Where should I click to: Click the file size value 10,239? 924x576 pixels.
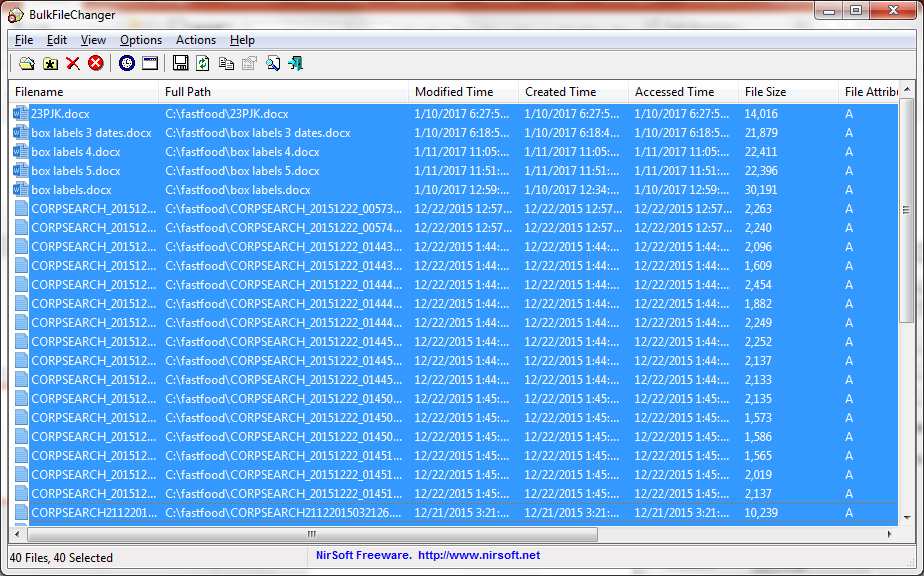(761, 513)
